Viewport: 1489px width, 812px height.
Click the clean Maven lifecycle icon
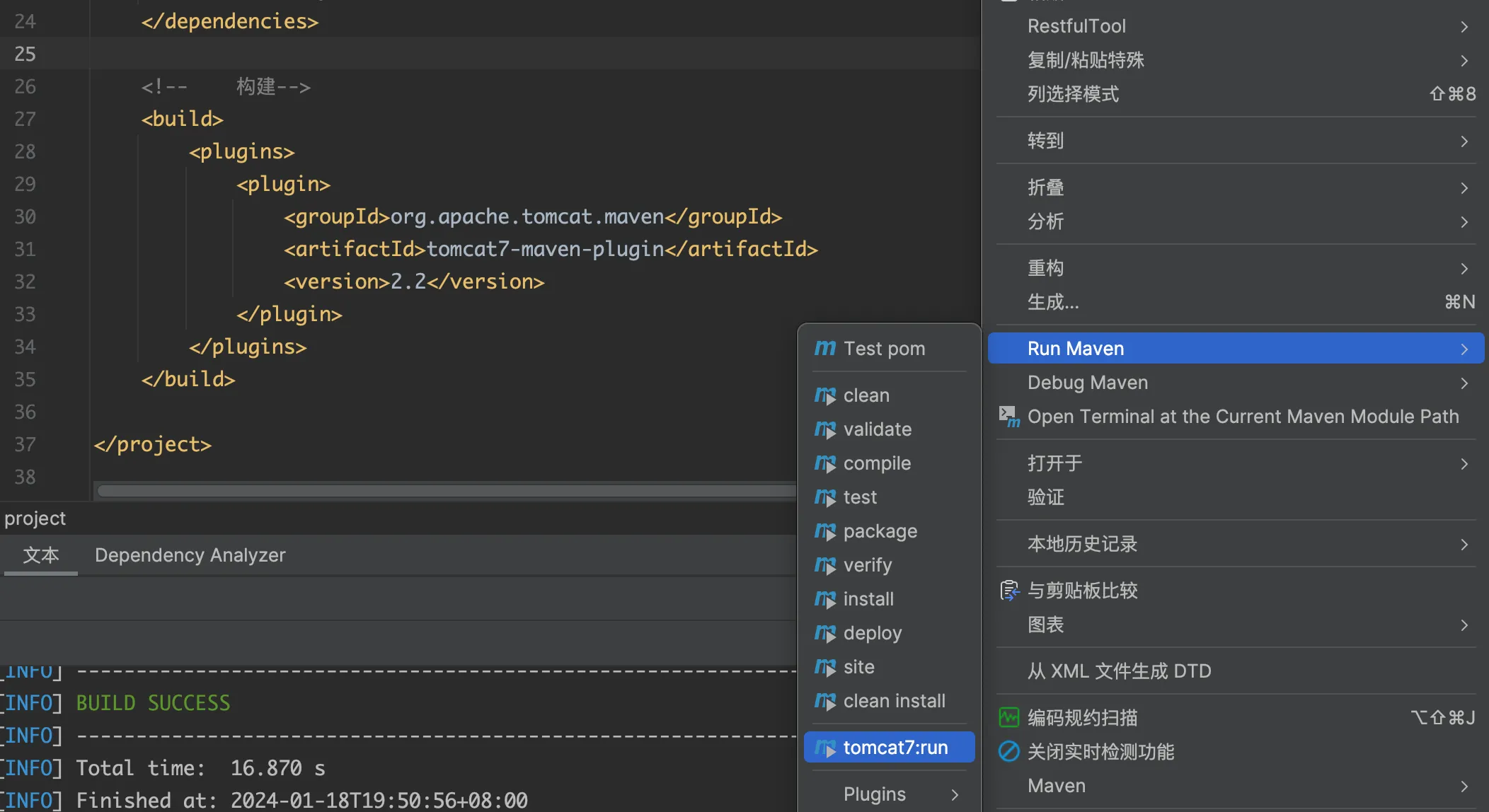click(825, 394)
